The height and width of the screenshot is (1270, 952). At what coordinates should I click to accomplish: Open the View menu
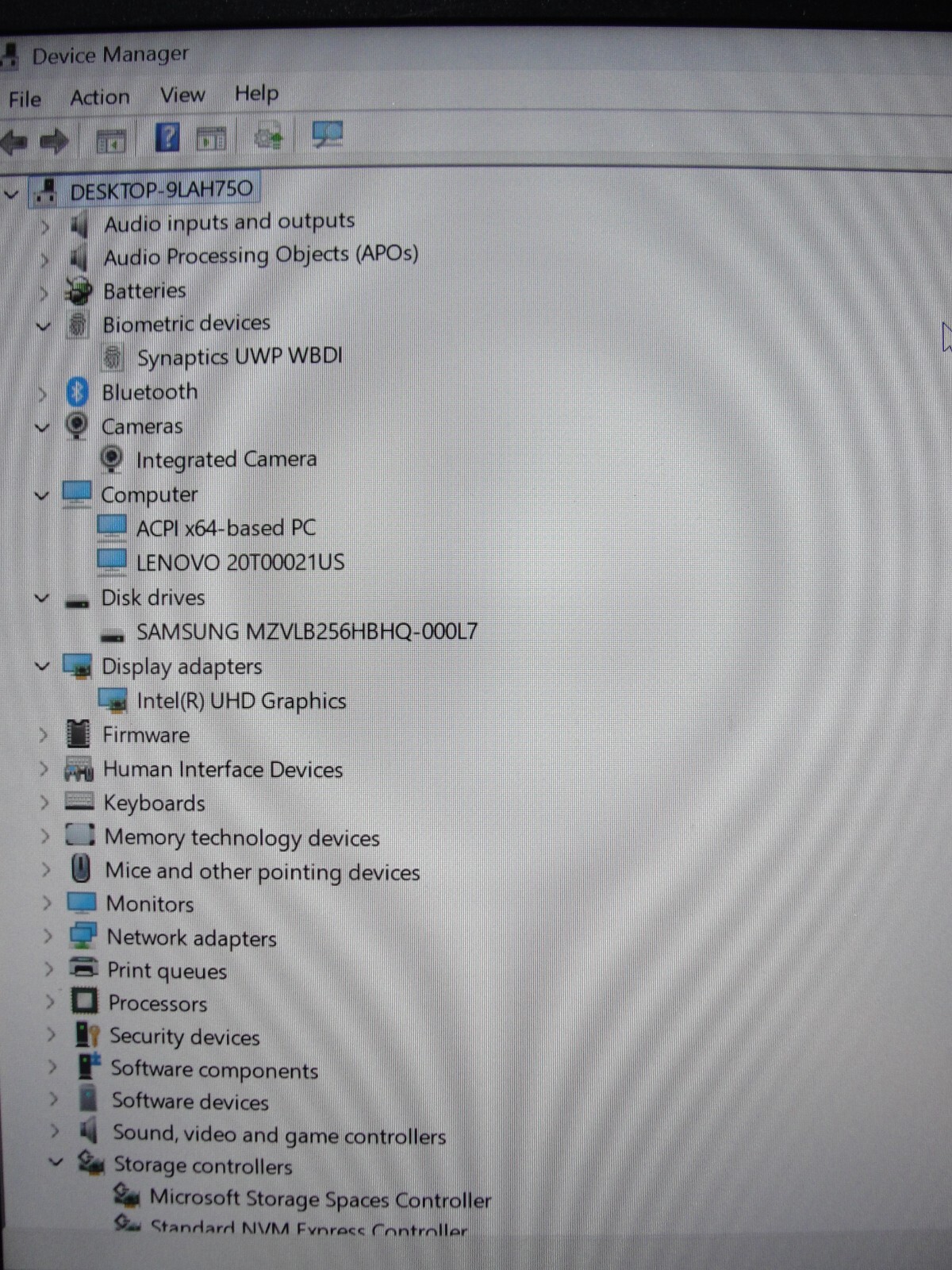(182, 95)
